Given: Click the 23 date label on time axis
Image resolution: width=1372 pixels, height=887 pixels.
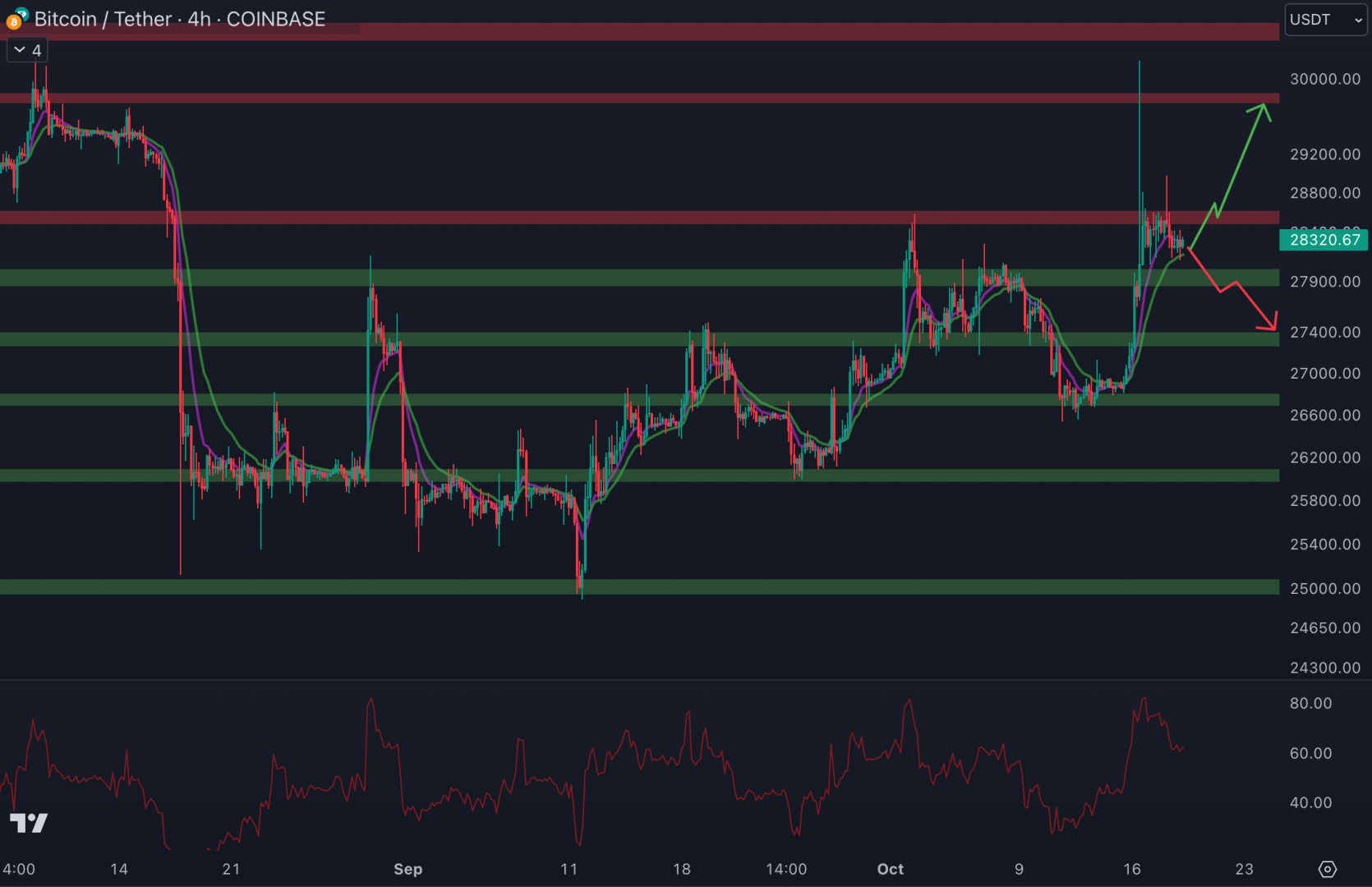Looking at the screenshot, I should point(1245,869).
